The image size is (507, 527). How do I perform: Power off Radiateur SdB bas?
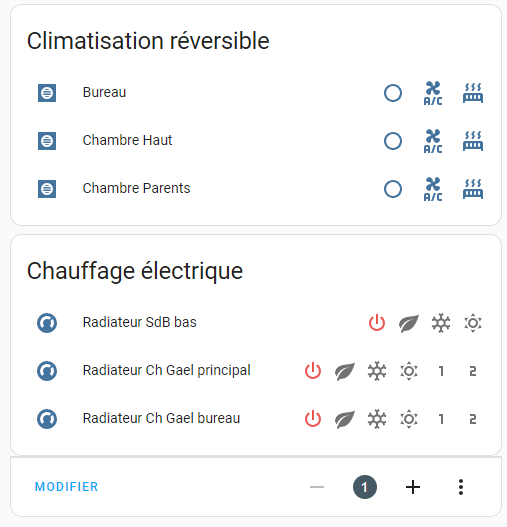pyautogui.click(x=377, y=323)
